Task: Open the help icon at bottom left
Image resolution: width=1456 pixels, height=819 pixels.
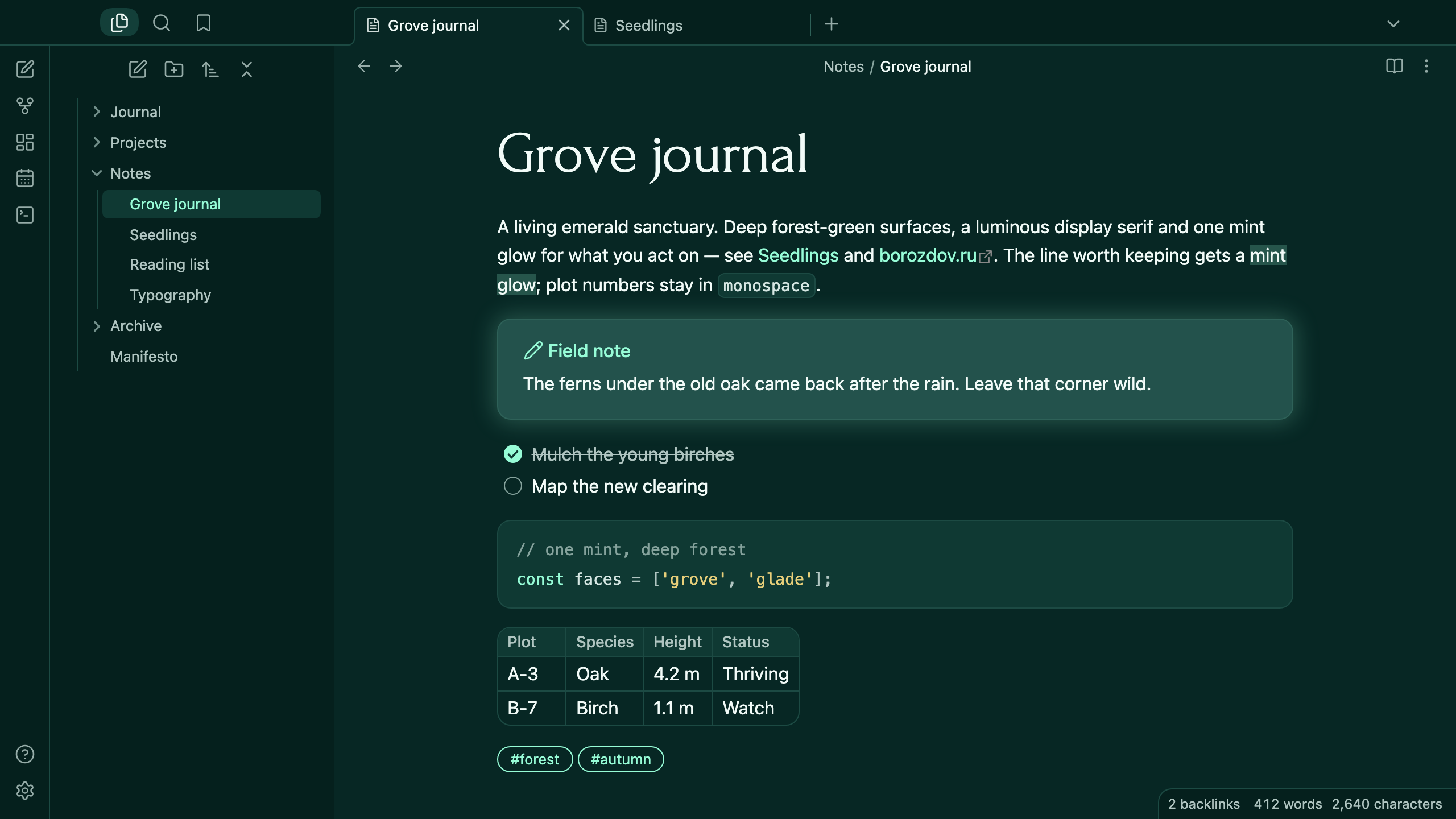Action: (x=25, y=754)
